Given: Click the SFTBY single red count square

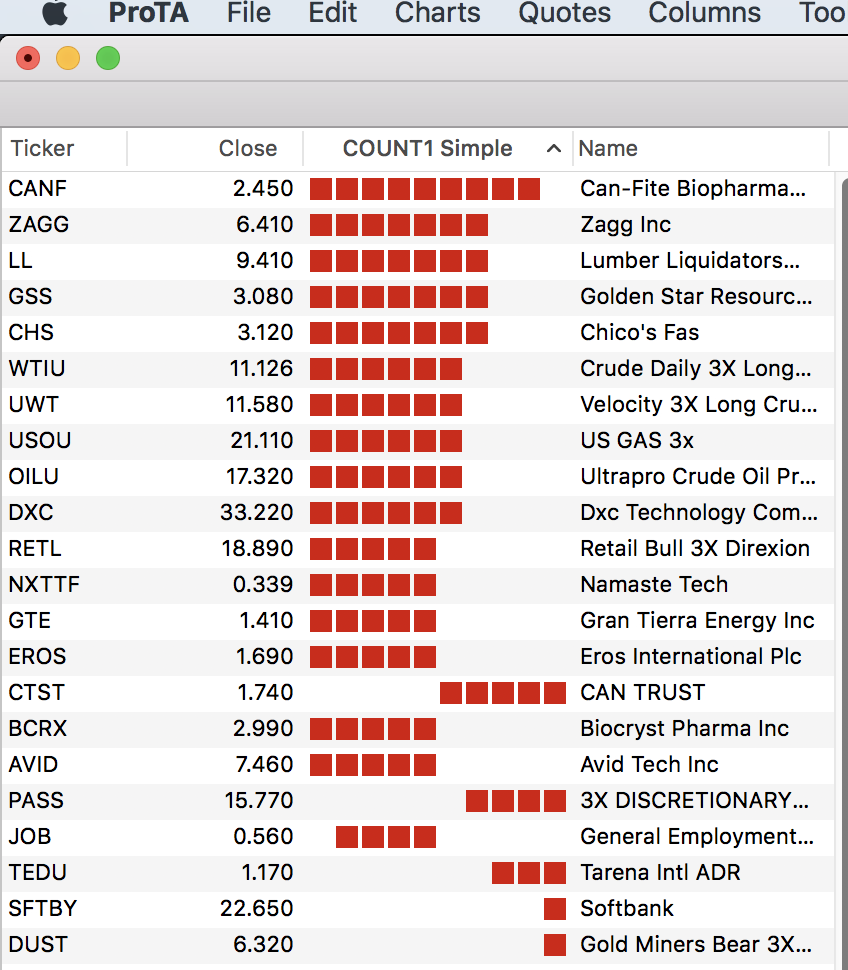Looking at the screenshot, I should pos(555,909).
